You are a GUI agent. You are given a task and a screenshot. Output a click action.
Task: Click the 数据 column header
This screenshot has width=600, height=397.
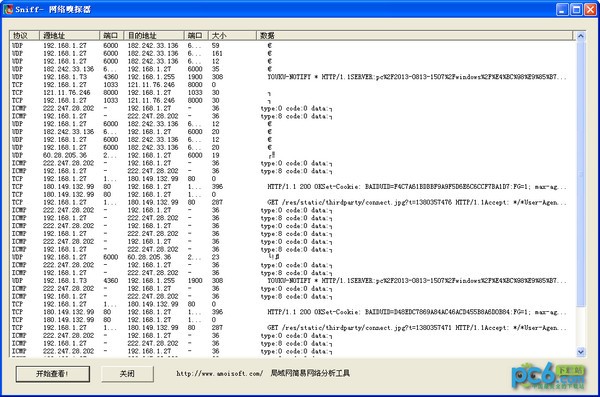[414, 36]
